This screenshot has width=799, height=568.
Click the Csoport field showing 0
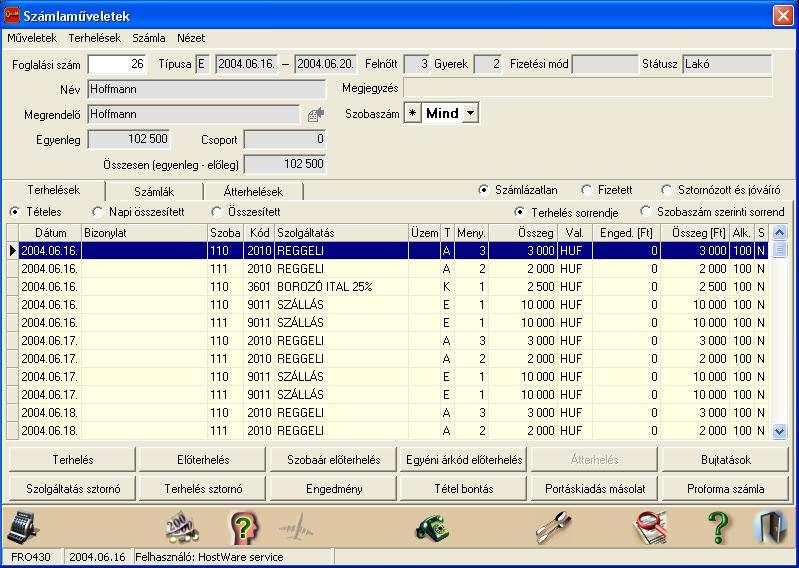(x=285, y=139)
